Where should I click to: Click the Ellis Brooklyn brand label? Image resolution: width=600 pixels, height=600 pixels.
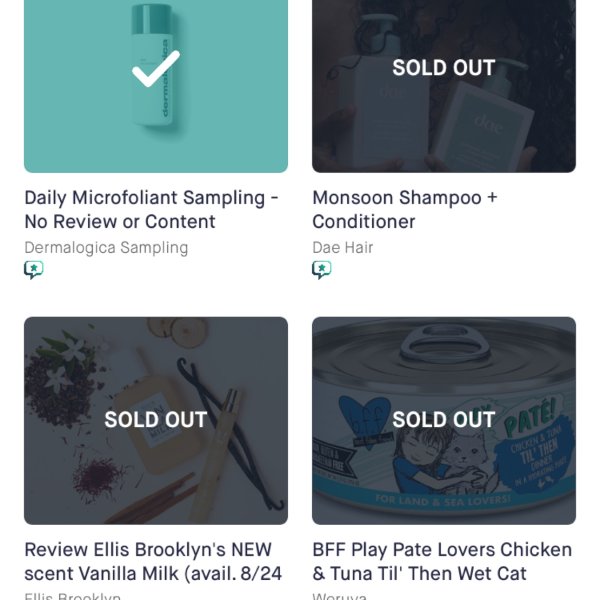[x=73, y=596]
